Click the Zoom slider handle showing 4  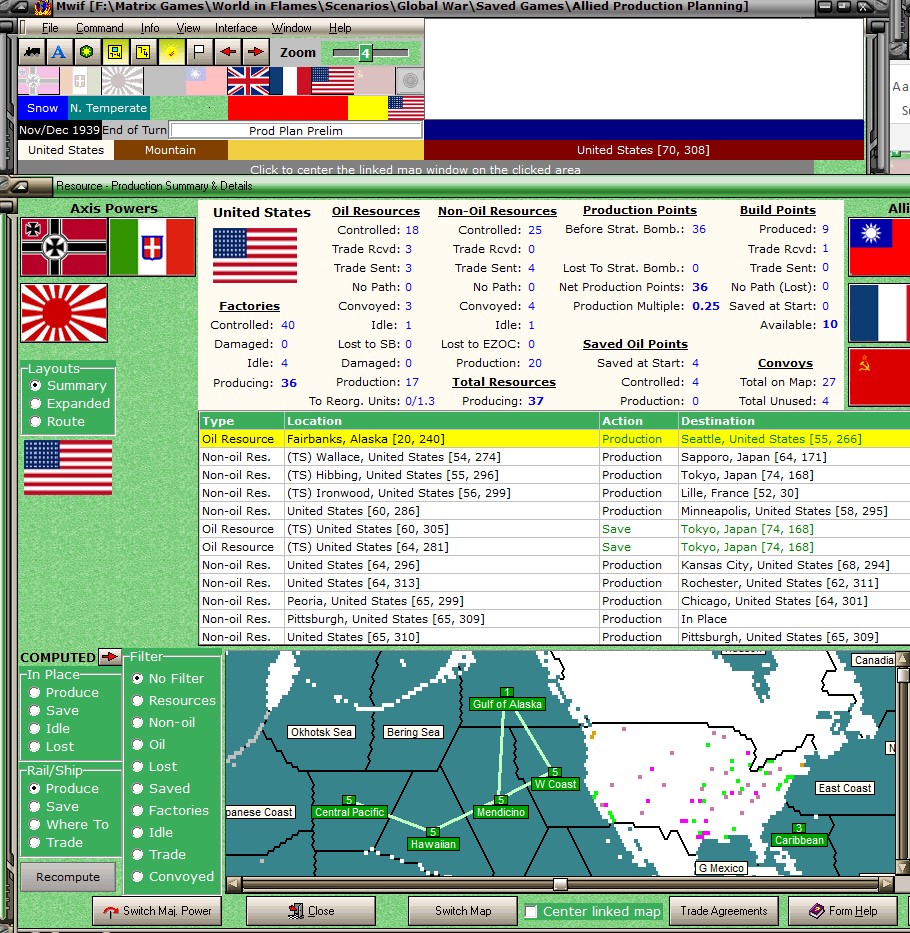click(365, 53)
